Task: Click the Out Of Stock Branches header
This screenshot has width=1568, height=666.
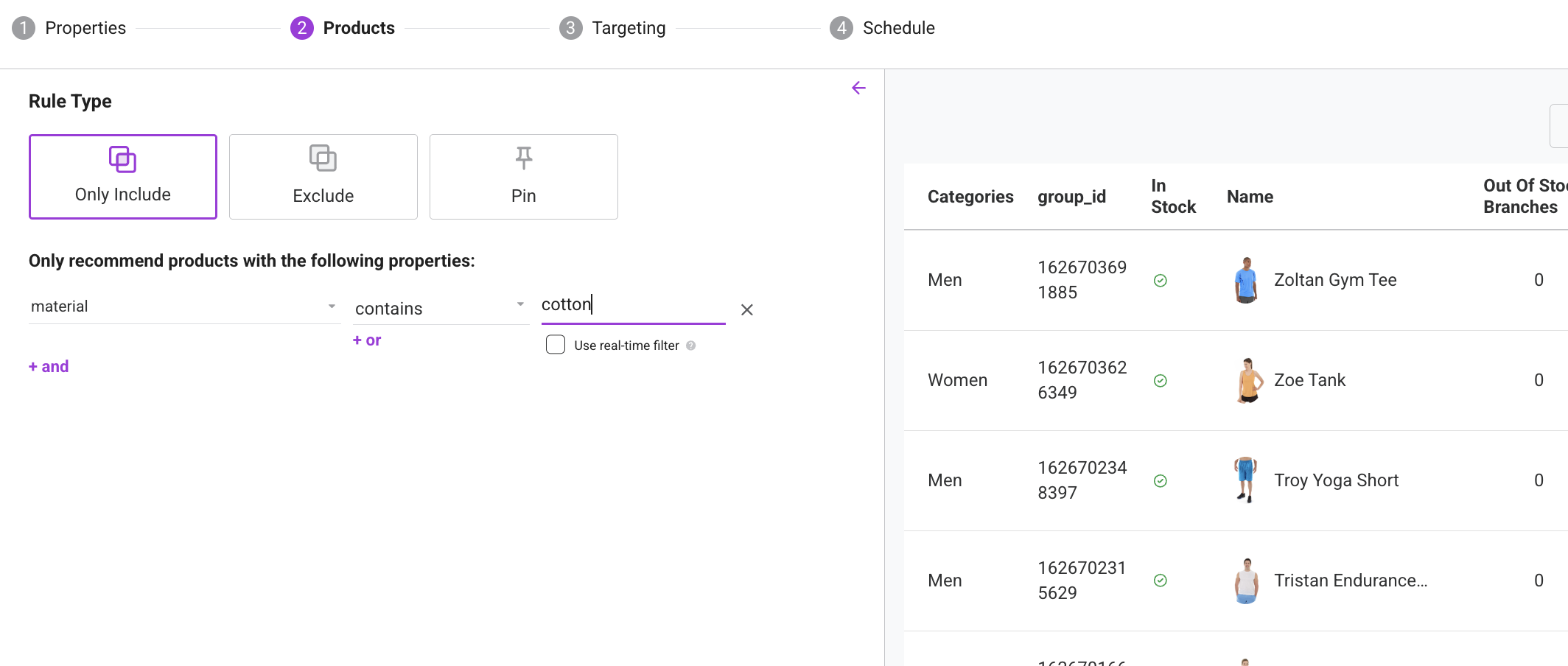Action: pyautogui.click(x=1525, y=196)
